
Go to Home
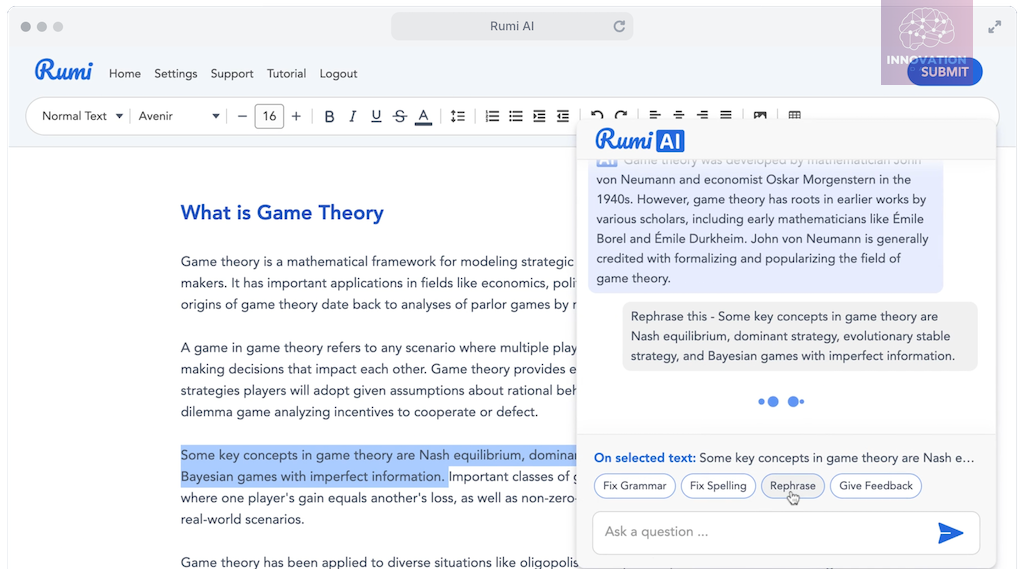click(125, 74)
